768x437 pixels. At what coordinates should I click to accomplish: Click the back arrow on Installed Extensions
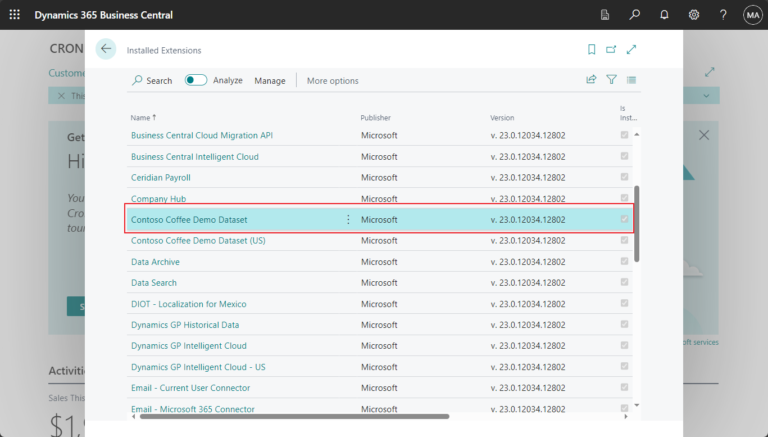coord(106,49)
